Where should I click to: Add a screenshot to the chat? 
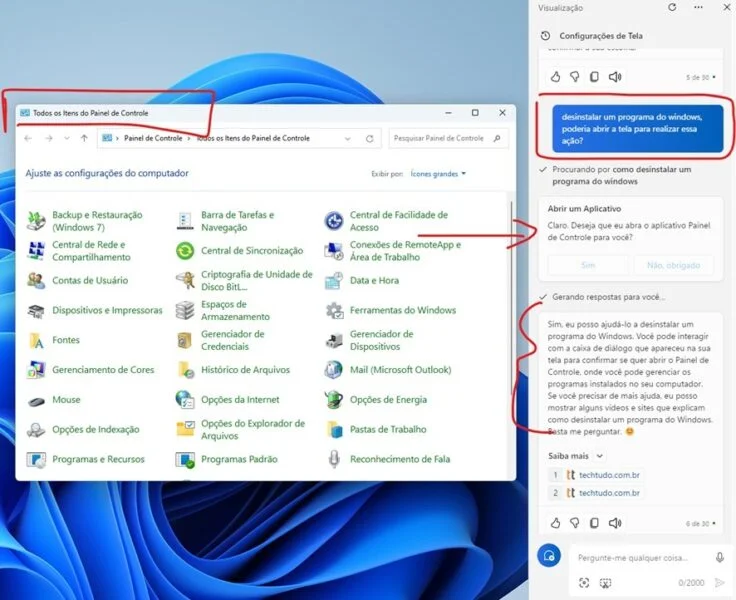[x=606, y=583]
